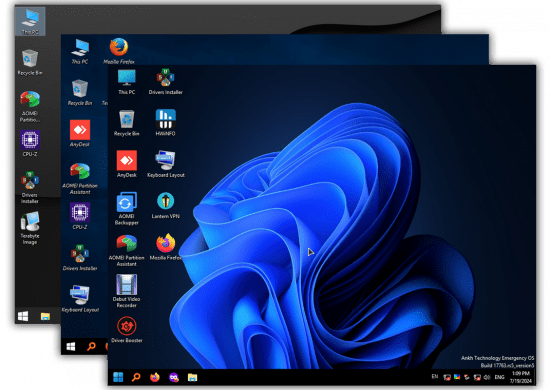
Task: Open Recycle Bin on the back gray desktop
Action: pos(30,63)
